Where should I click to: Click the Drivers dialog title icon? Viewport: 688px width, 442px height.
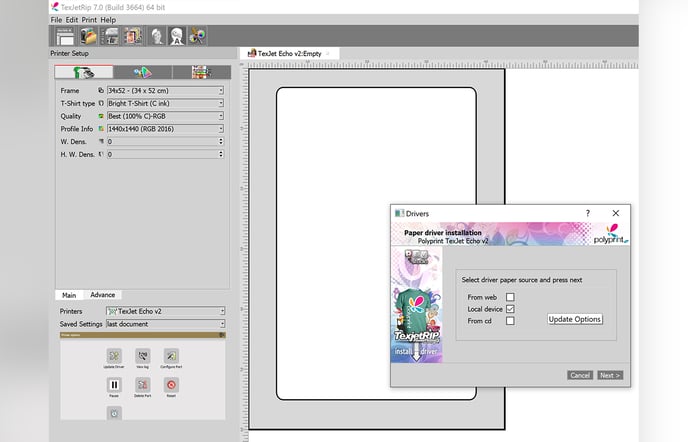[x=399, y=213]
